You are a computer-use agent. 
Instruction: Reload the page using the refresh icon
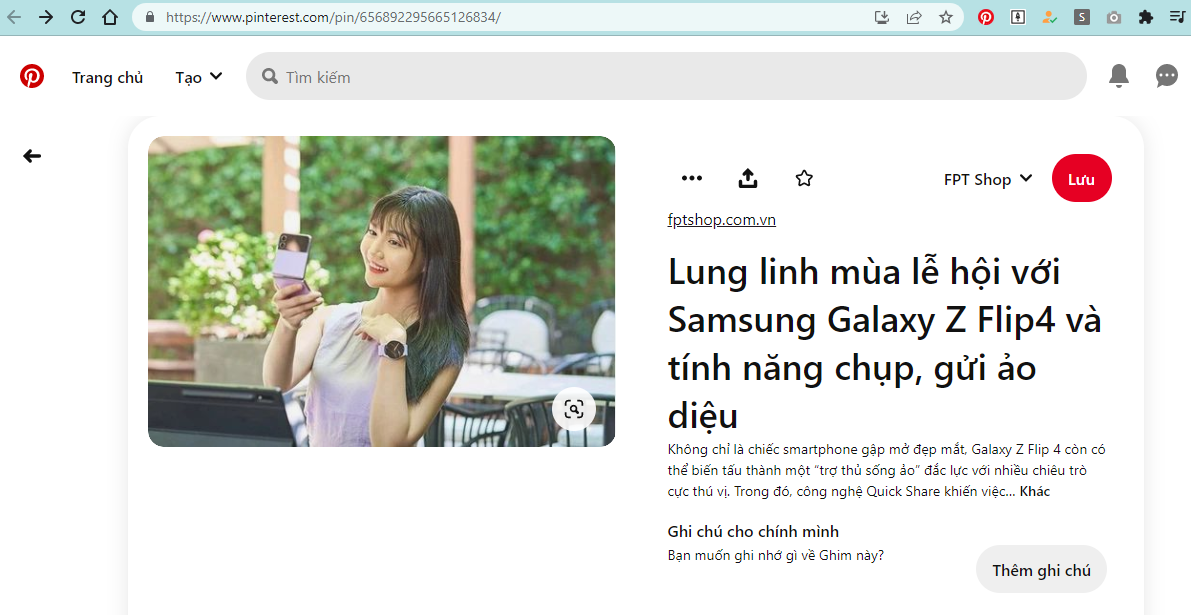point(77,17)
